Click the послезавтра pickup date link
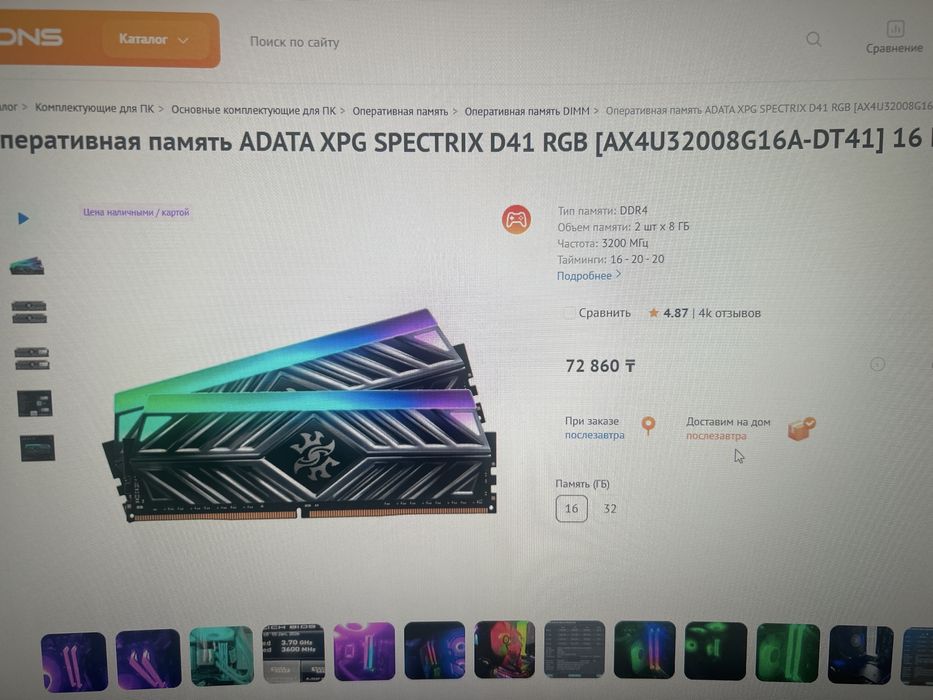 (x=594, y=435)
